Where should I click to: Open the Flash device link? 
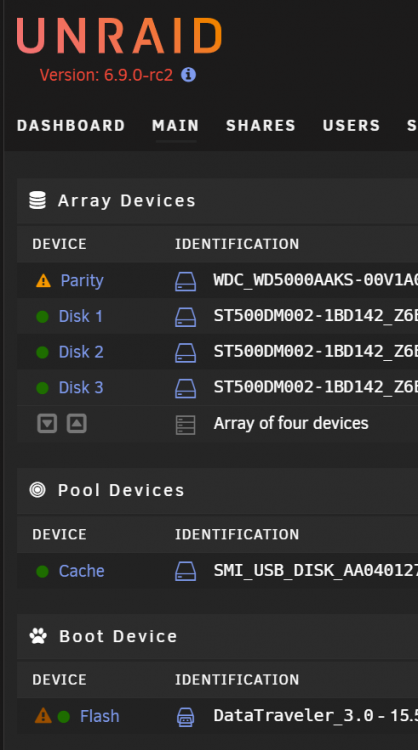pos(99,716)
